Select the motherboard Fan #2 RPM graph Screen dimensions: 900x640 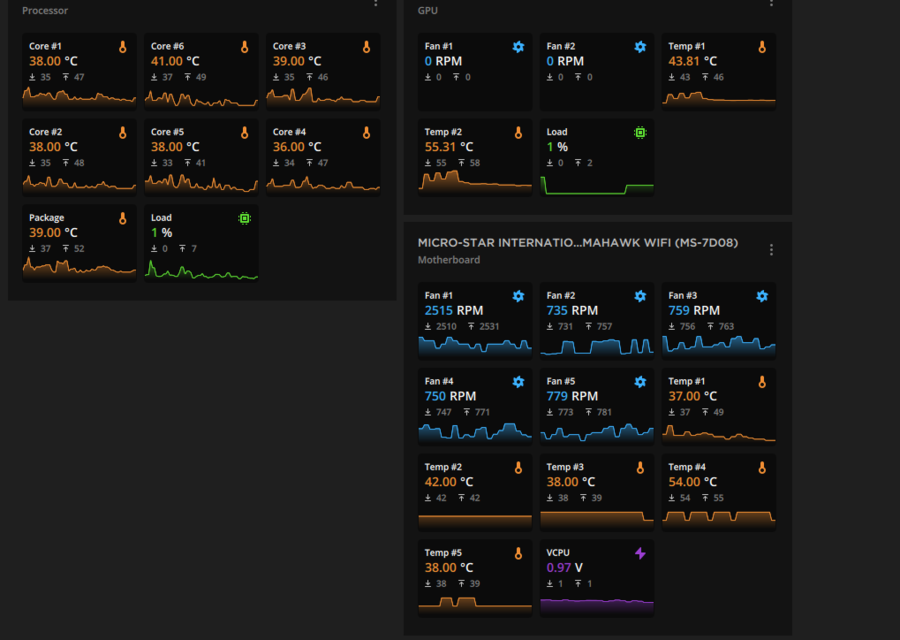(597, 346)
